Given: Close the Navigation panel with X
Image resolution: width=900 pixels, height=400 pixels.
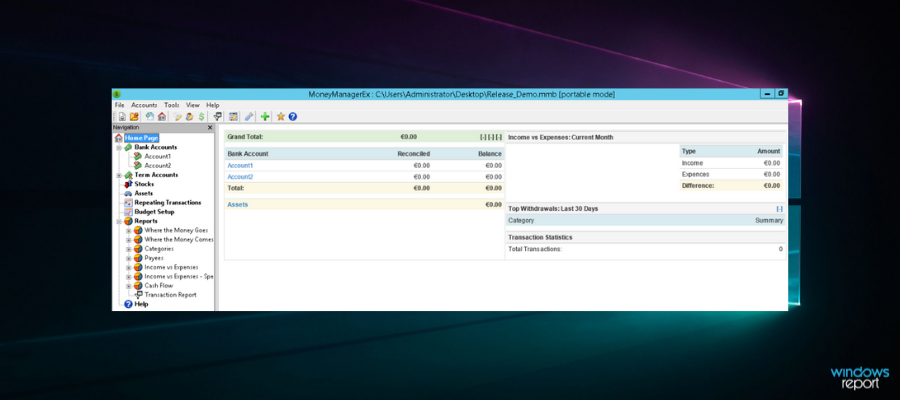Looking at the screenshot, I should (x=210, y=127).
